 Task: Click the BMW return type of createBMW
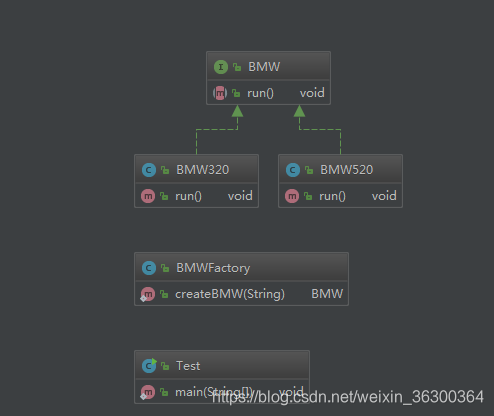coord(327,294)
